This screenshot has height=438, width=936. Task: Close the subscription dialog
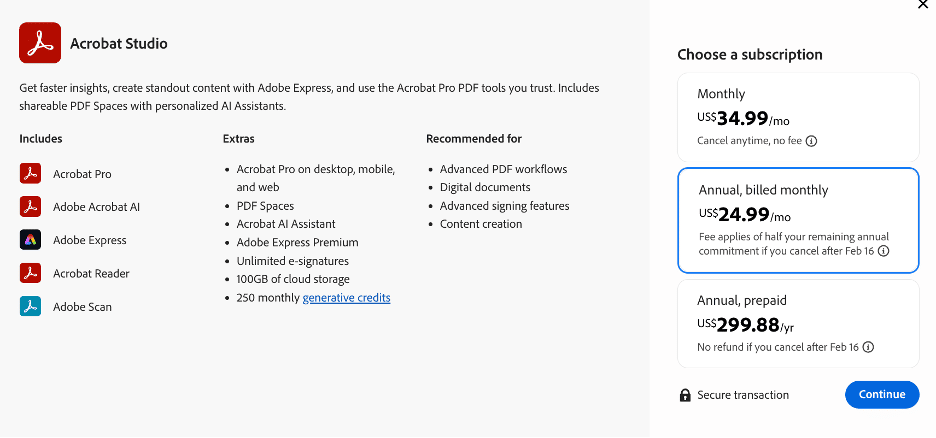point(922,4)
